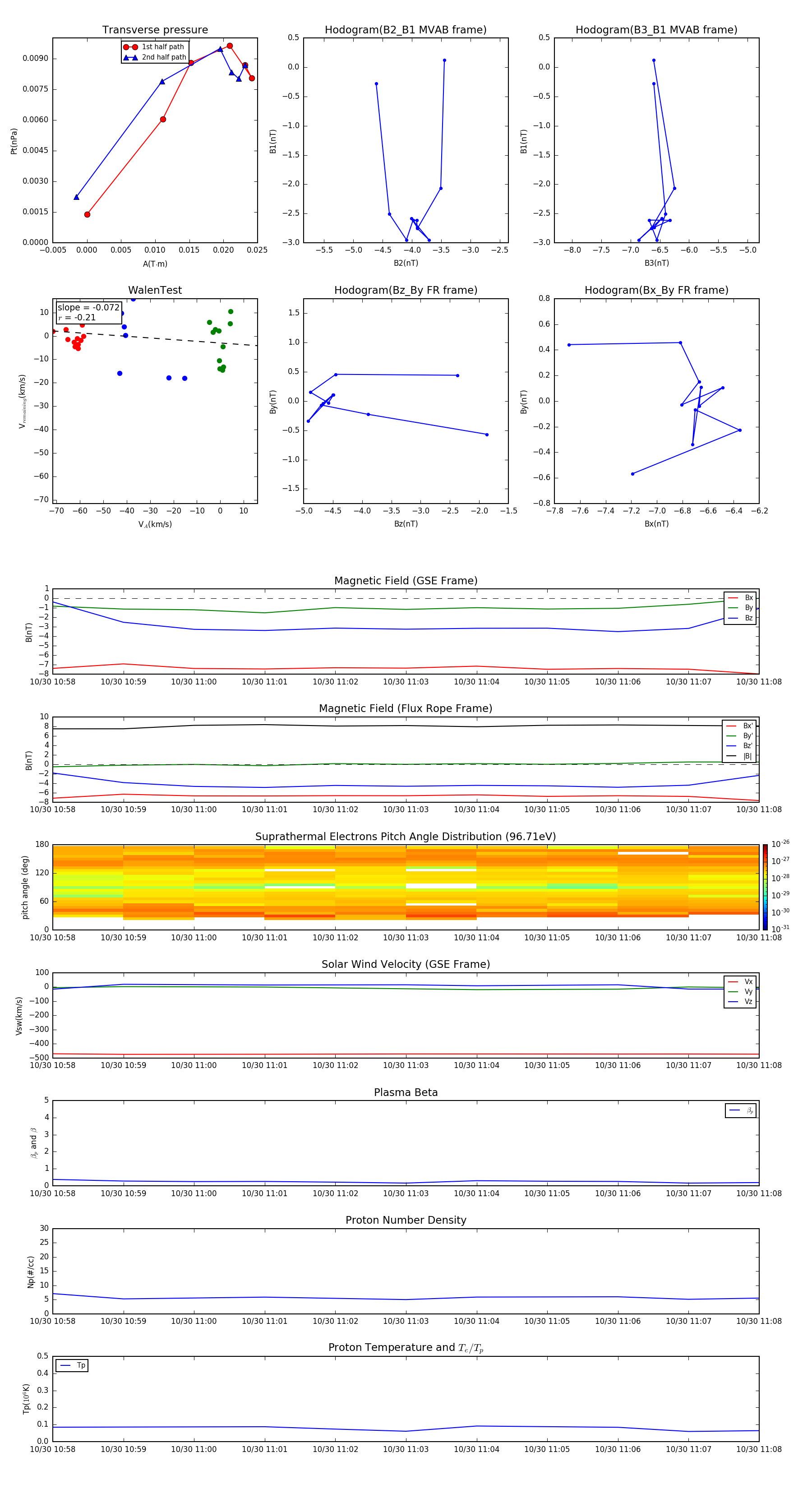The width and height of the screenshot is (812, 1489).
Task: Click the 'pitch angle (deg)' axis label
Action: click(x=25, y=887)
